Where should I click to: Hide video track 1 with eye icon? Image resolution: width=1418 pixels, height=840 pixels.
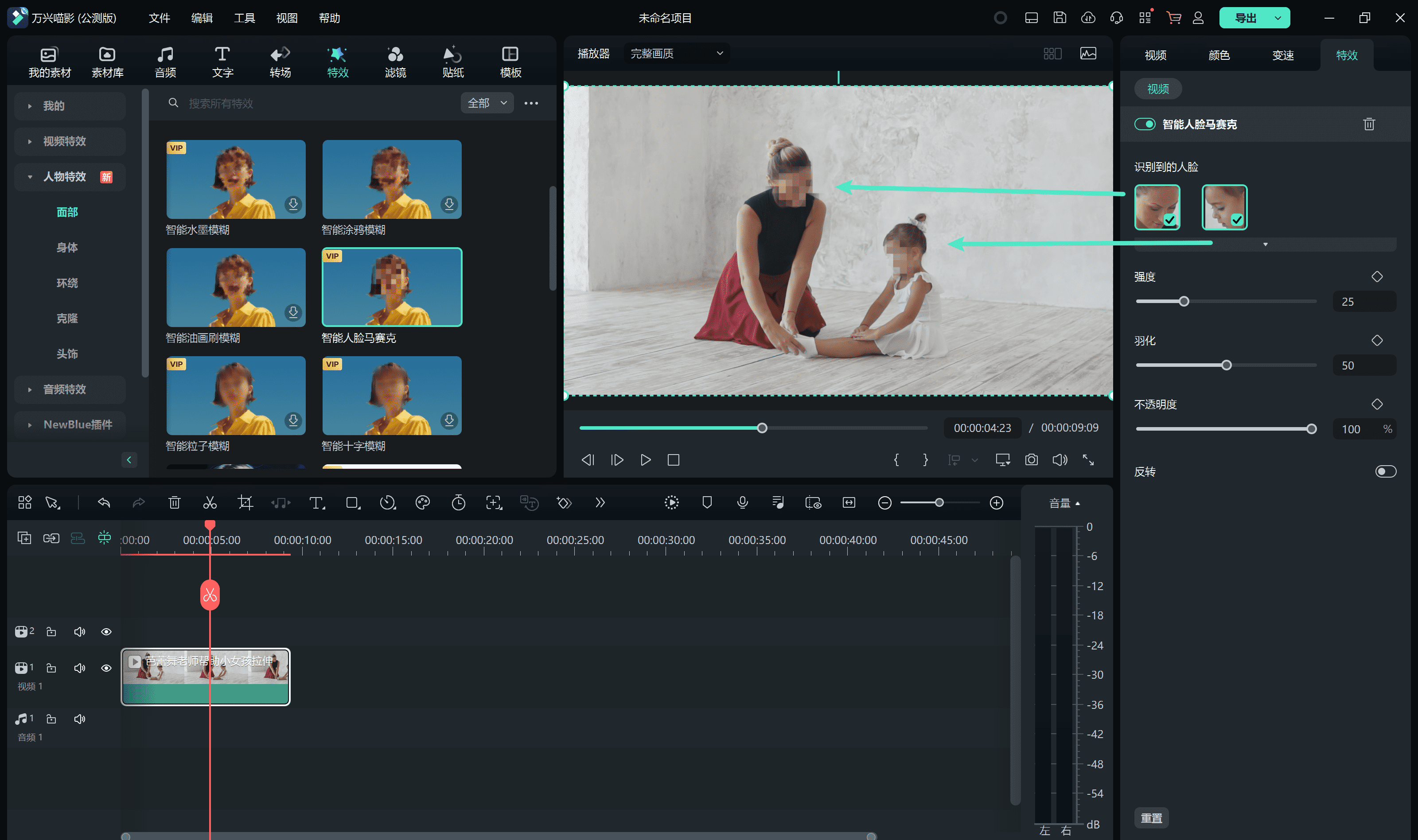tap(106, 668)
